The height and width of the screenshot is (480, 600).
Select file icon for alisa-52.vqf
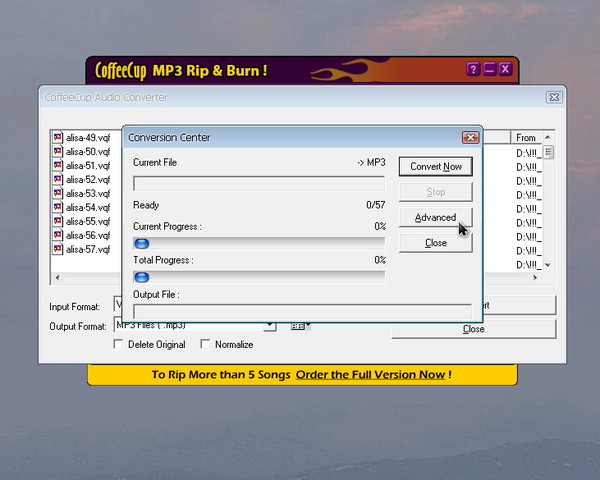58,179
